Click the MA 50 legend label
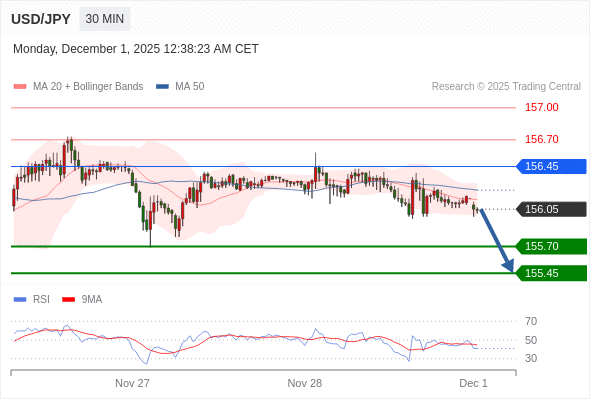This screenshot has width=590, height=400. tap(190, 87)
